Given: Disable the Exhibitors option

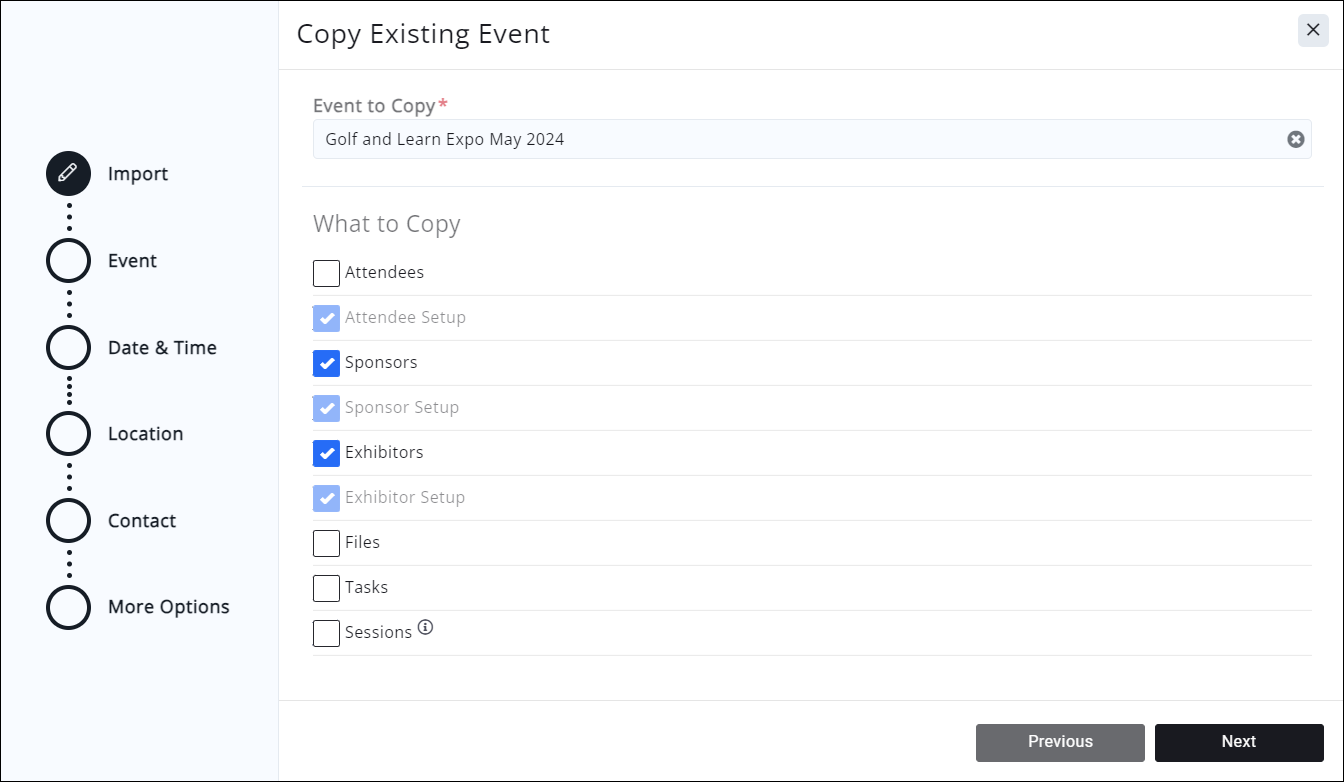Looking at the screenshot, I should click(325, 452).
